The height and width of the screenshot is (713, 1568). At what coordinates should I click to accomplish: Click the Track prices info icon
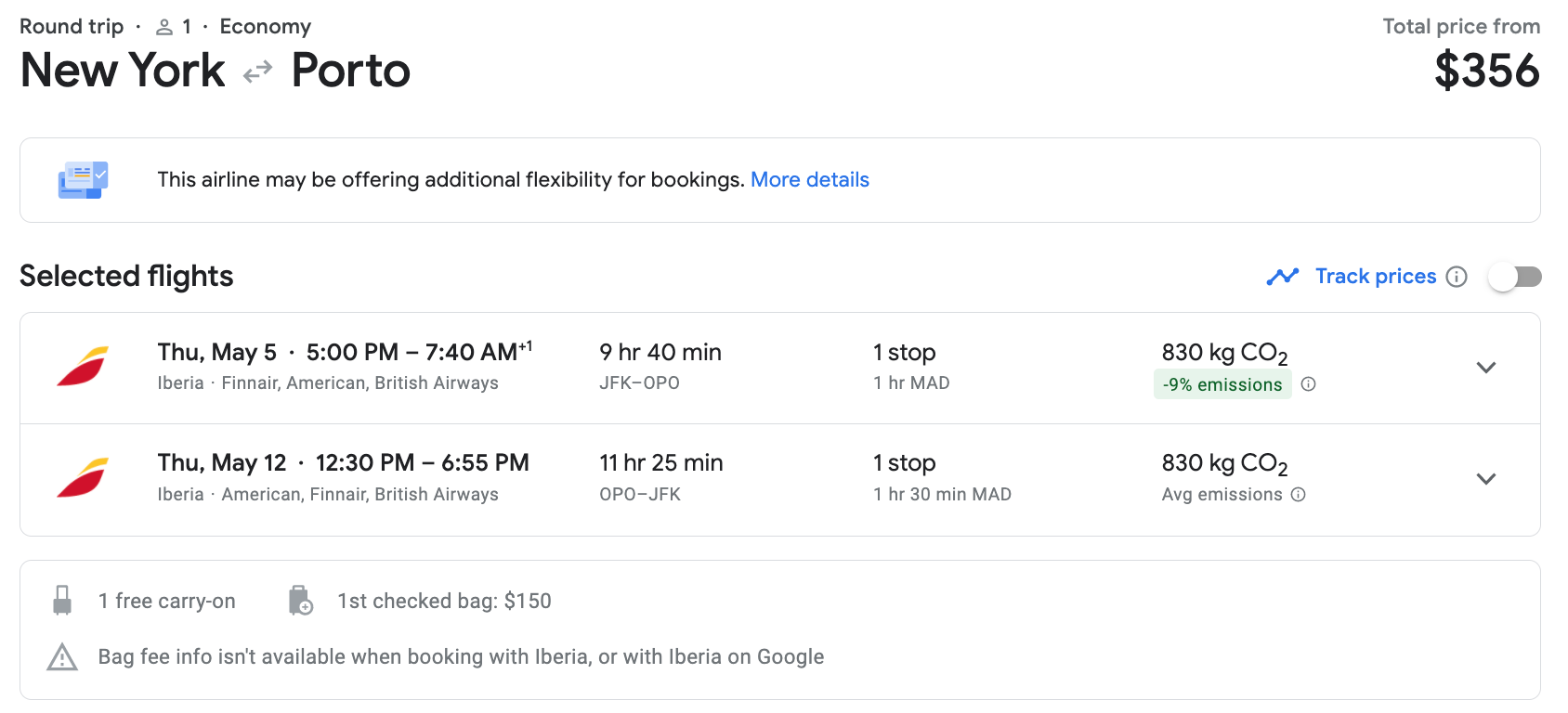[1457, 277]
